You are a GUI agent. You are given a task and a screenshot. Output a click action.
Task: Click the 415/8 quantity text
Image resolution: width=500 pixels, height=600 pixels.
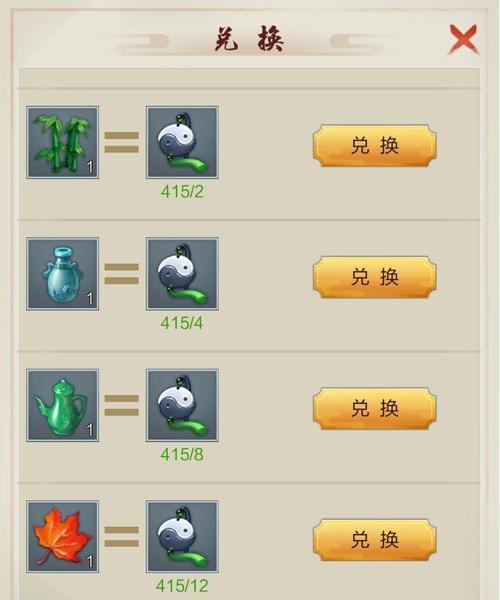[x=182, y=455]
